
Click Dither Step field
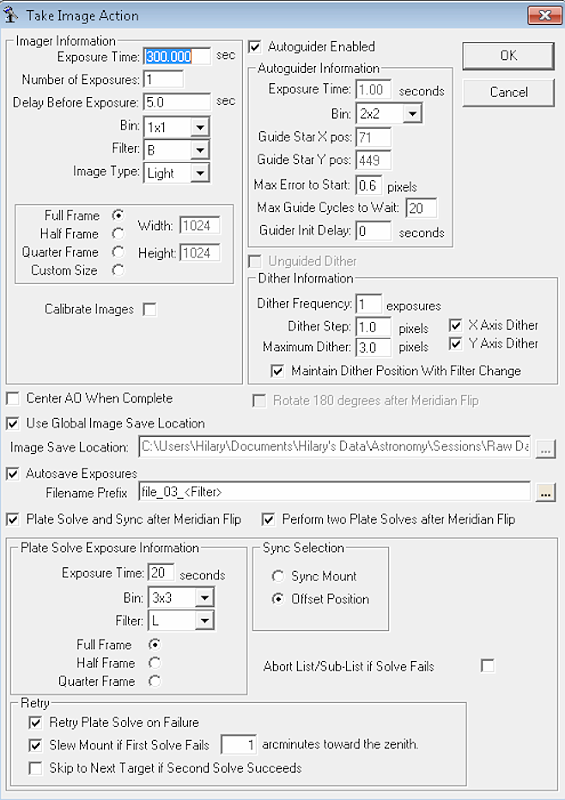pos(374,327)
